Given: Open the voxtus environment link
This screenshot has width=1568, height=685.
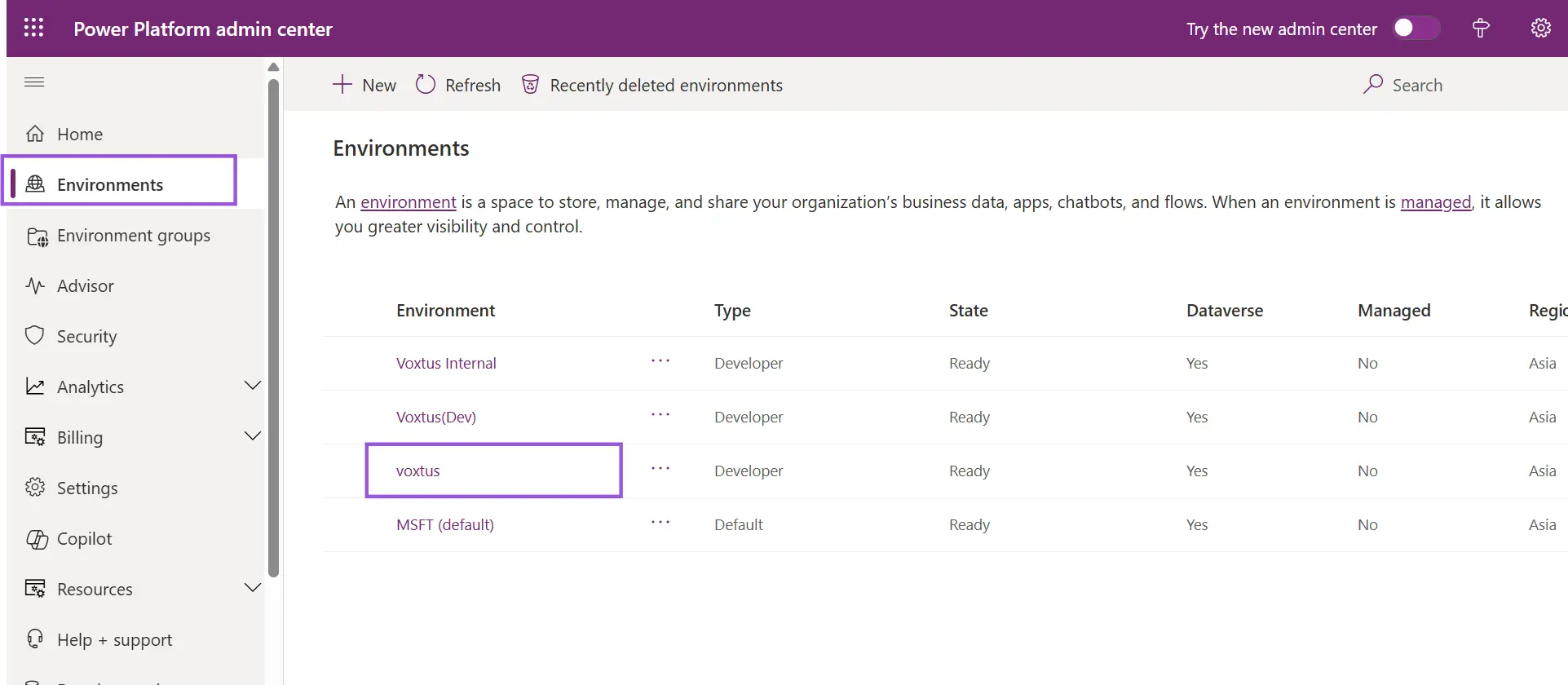Looking at the screenshot, I should (418, 471).
